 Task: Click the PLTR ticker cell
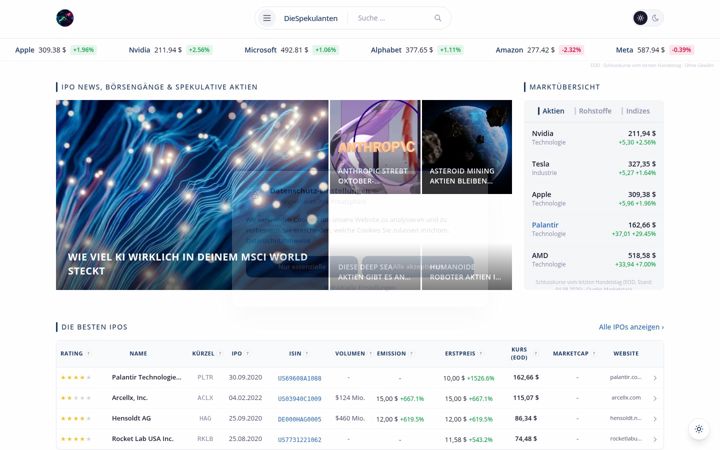pos(205,377)
